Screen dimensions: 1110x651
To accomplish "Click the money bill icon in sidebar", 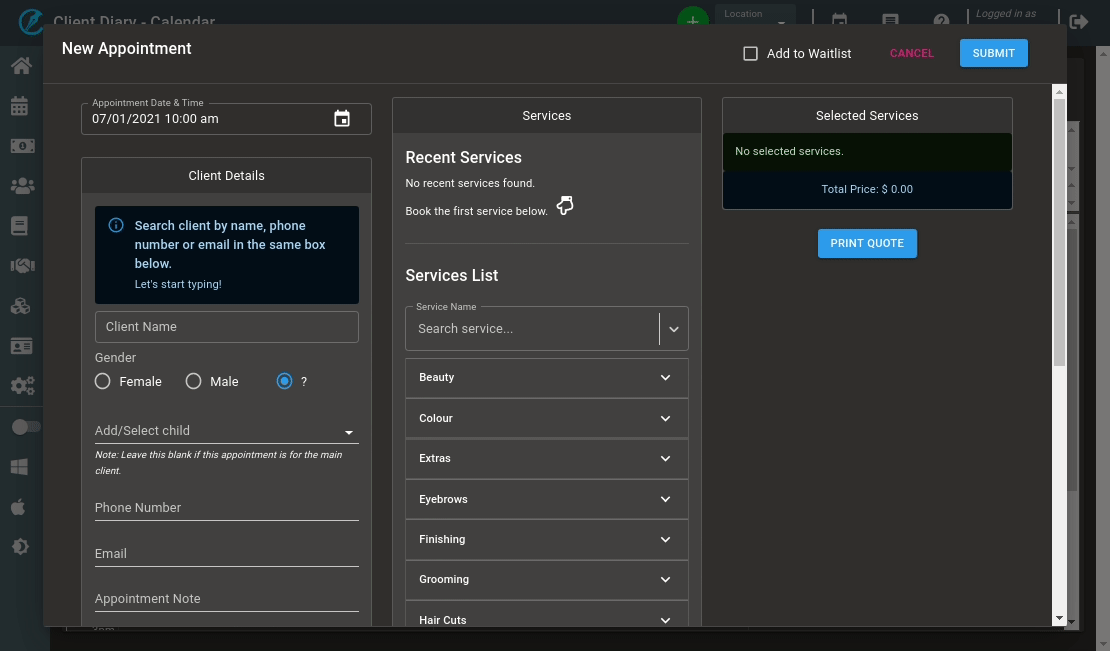I will (x=21, y=146).
